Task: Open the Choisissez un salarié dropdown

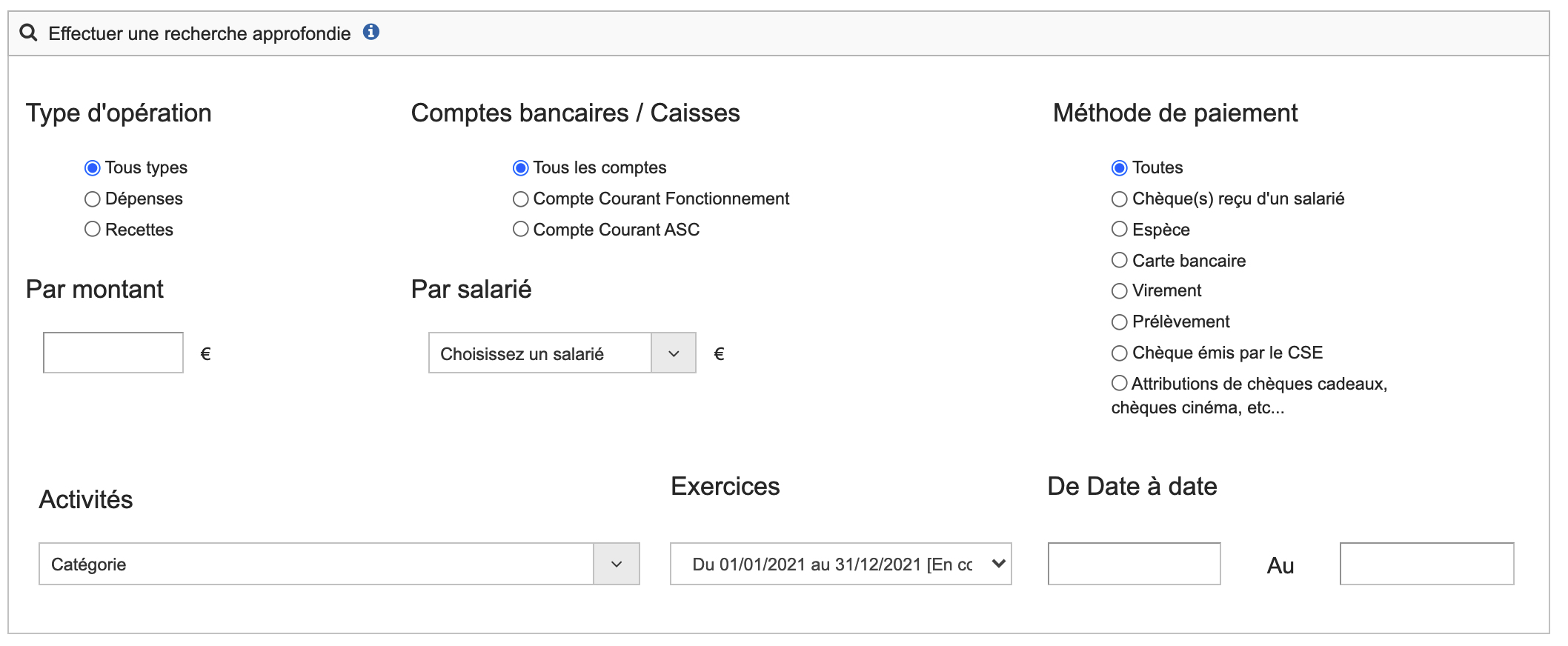Action: (x=562, y=353)
